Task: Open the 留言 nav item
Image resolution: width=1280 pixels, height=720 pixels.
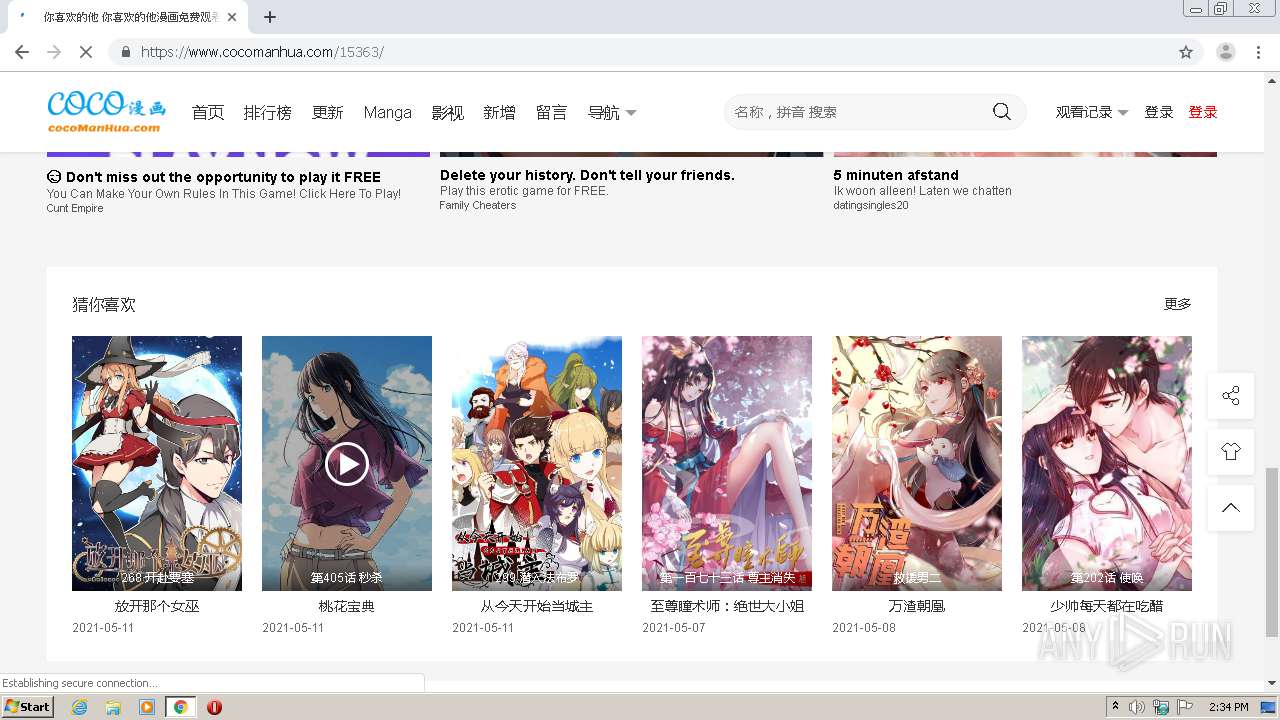Action: coord(551,113)
